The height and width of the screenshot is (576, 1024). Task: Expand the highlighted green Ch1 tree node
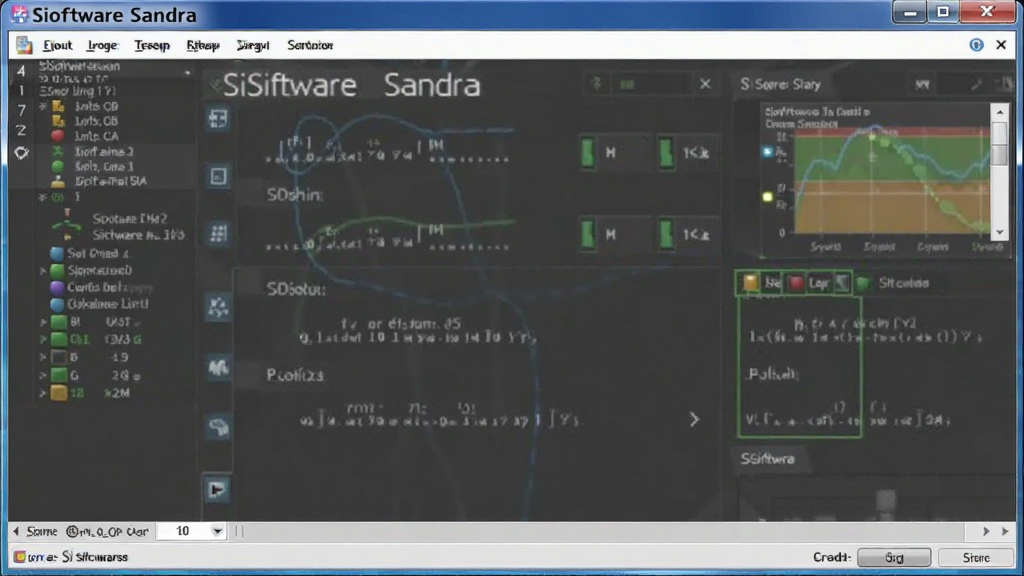(43, 340)
